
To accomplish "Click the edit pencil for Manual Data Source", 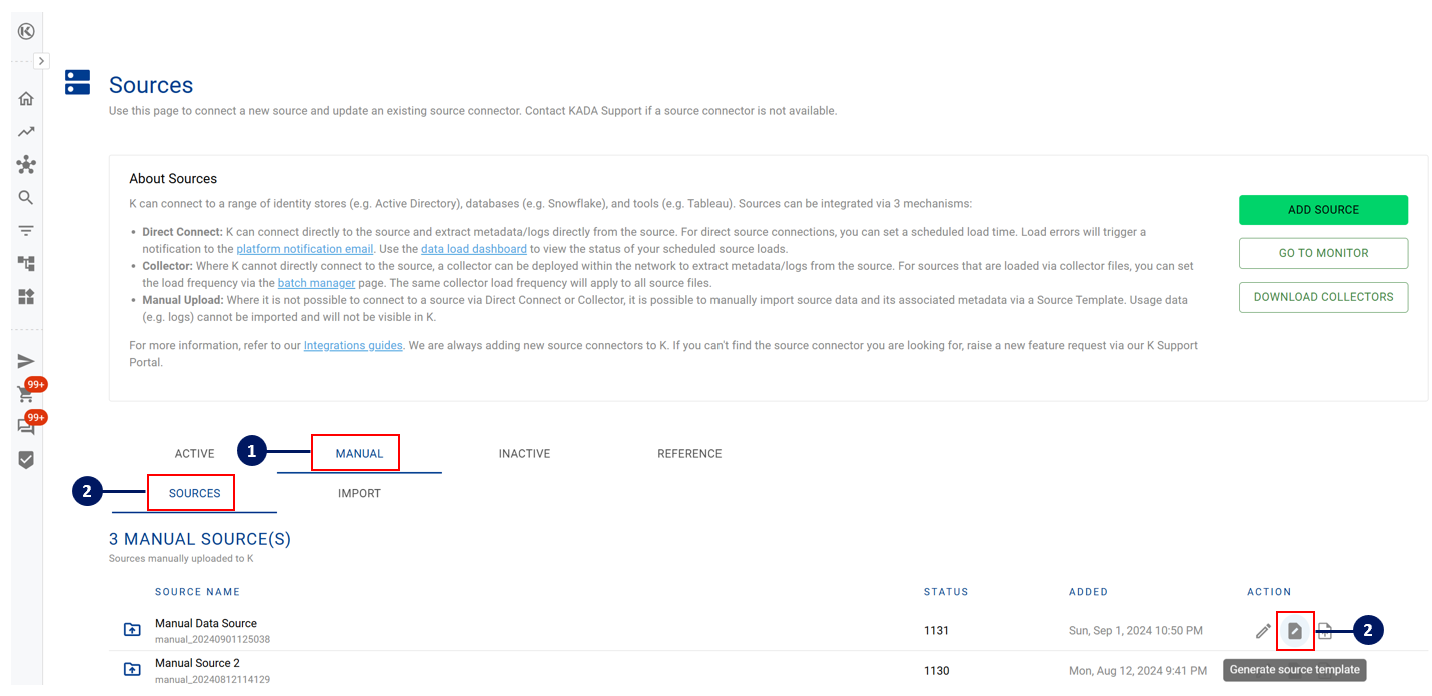I will [x=1263, y=631].
